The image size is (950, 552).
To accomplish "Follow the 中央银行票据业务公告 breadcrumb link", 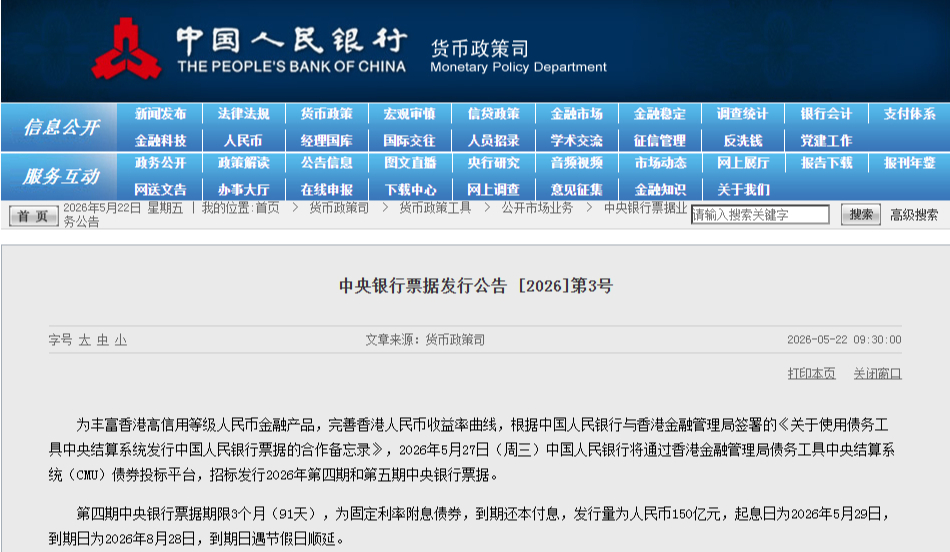I will 645,208.
